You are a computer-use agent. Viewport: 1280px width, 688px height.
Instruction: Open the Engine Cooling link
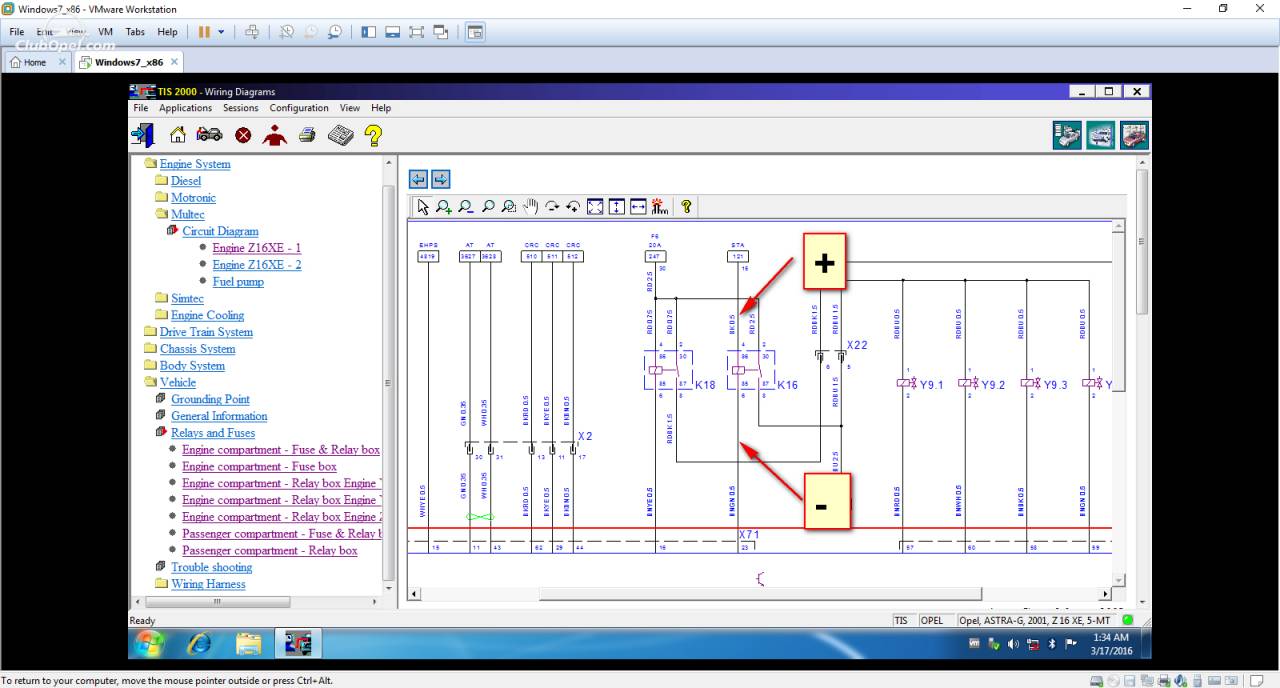click(208, 315)
